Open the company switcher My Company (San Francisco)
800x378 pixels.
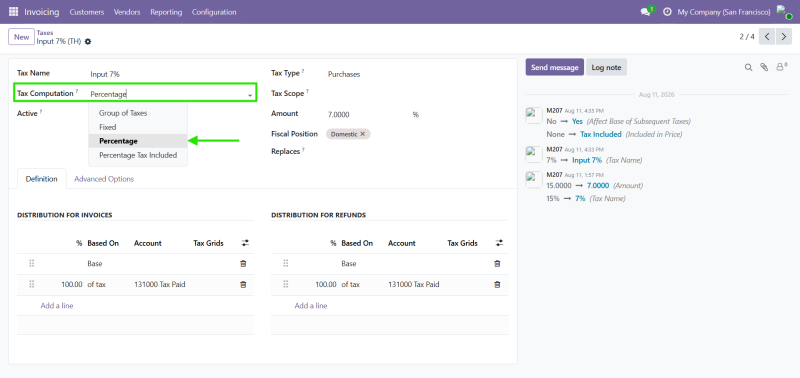[x=723, y=12]
